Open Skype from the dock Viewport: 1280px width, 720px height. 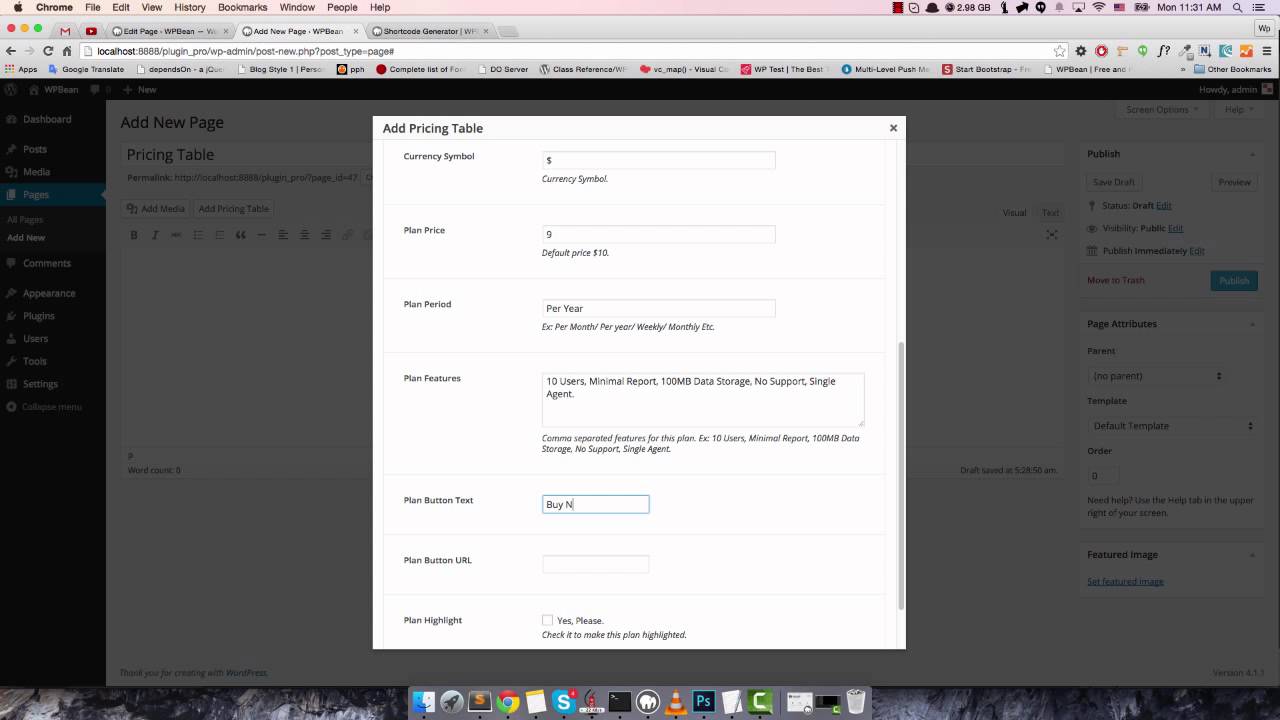[x=564, y=702]
